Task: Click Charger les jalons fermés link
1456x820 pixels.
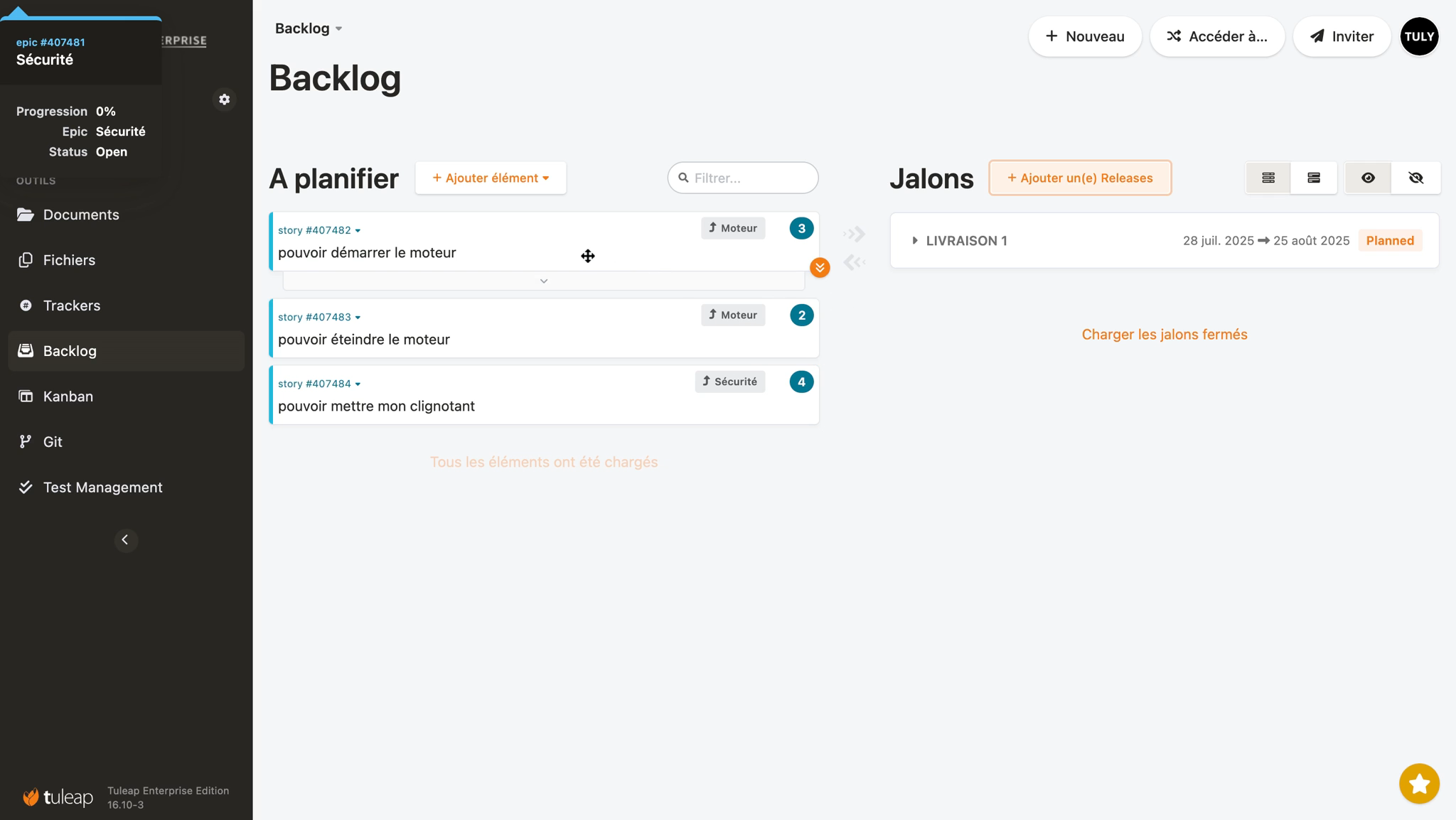Action: click(1164, 335)
